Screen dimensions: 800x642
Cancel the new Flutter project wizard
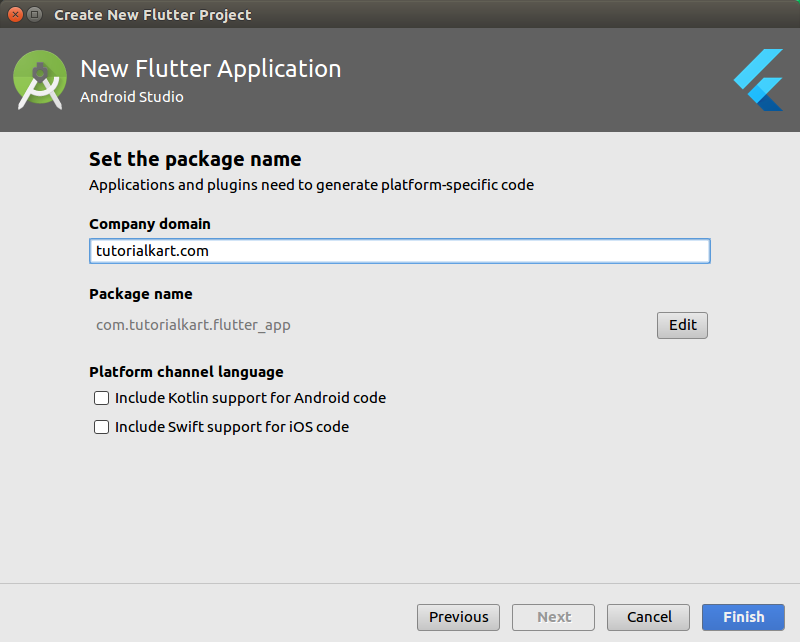coord(648,617)
